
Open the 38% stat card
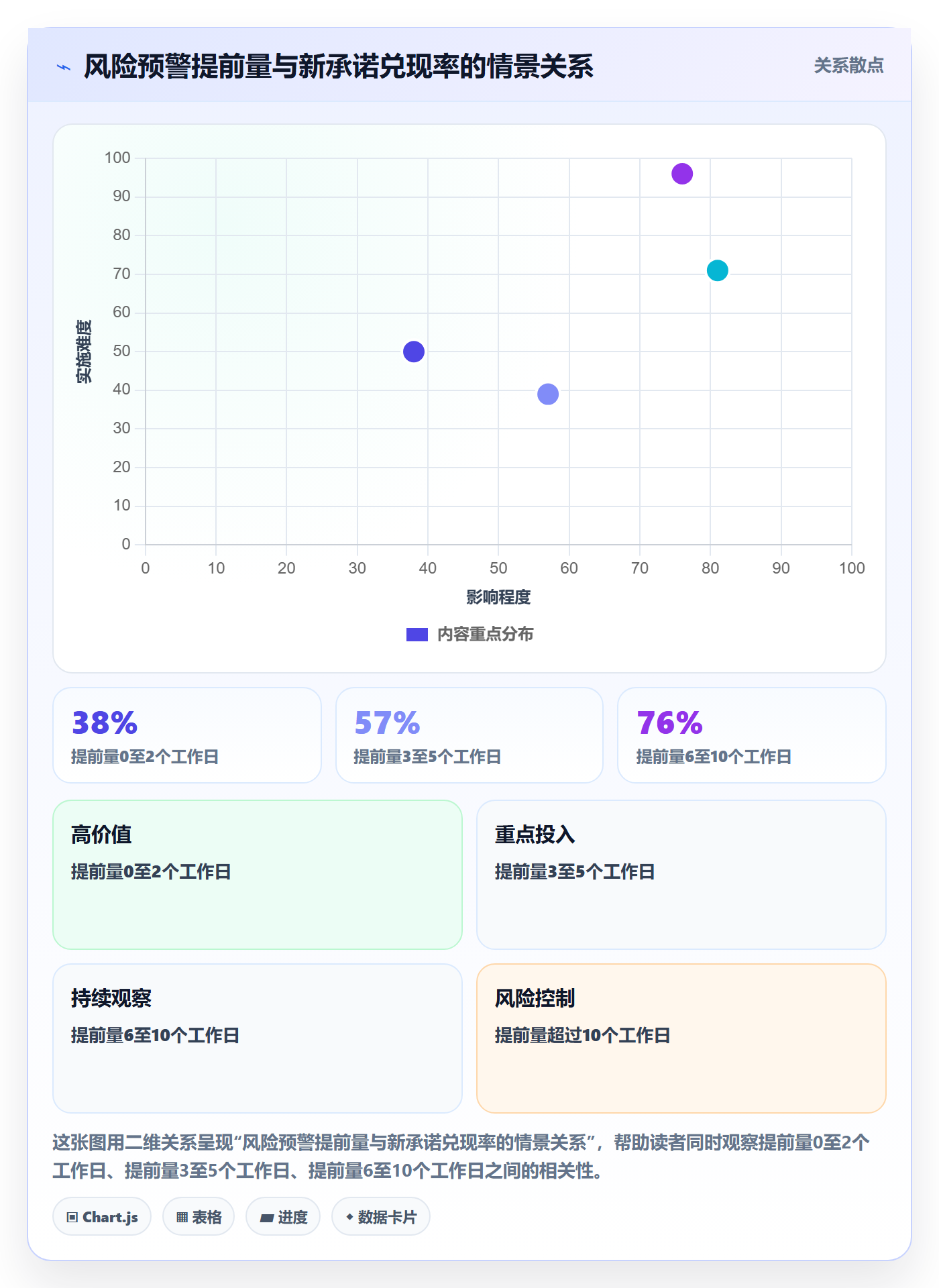click(187, 735)
